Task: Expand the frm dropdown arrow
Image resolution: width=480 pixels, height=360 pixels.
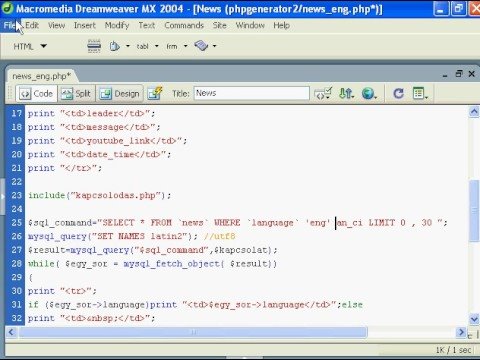Action: coord(186,46)
